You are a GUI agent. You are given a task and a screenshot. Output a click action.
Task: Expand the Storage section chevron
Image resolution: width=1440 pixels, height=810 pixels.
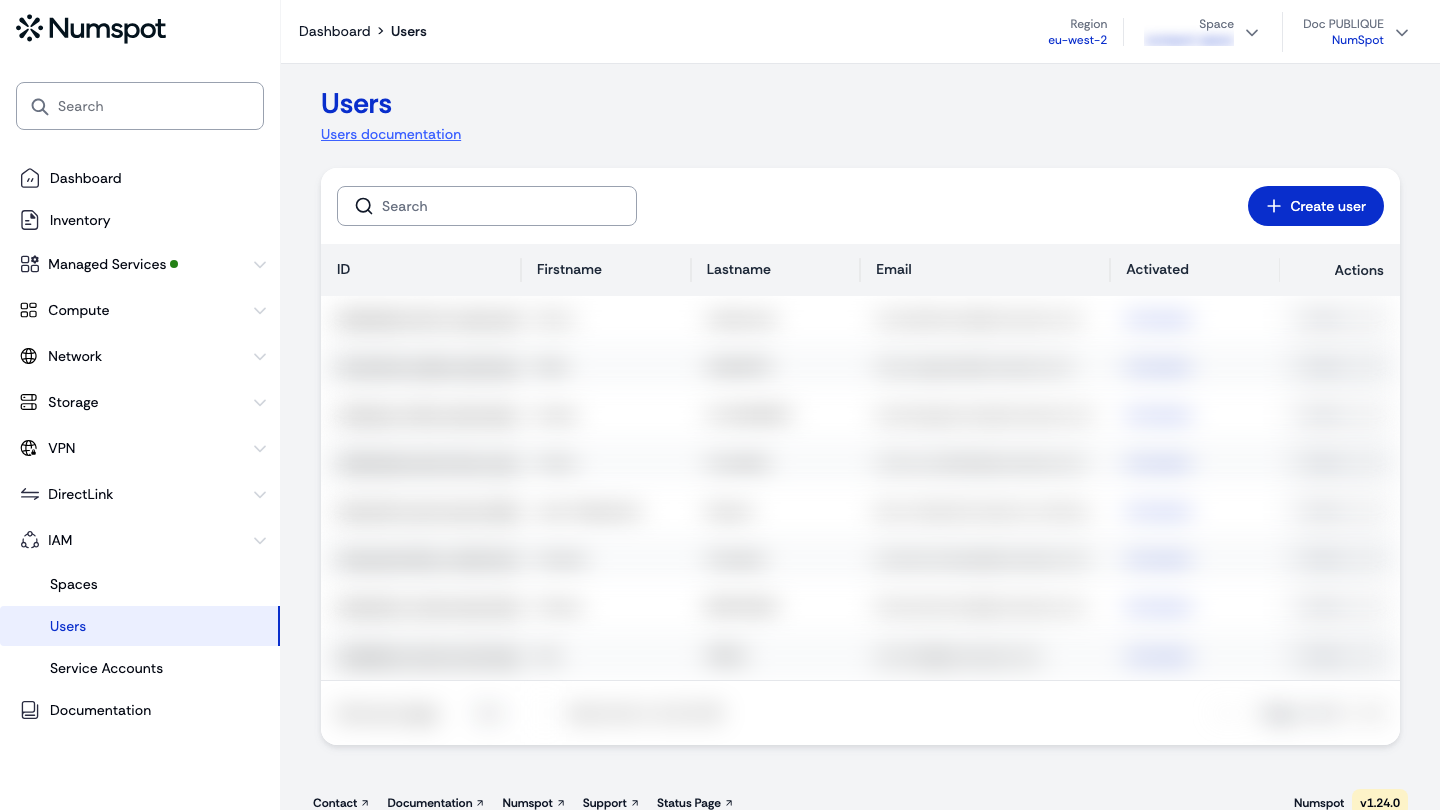260,403
